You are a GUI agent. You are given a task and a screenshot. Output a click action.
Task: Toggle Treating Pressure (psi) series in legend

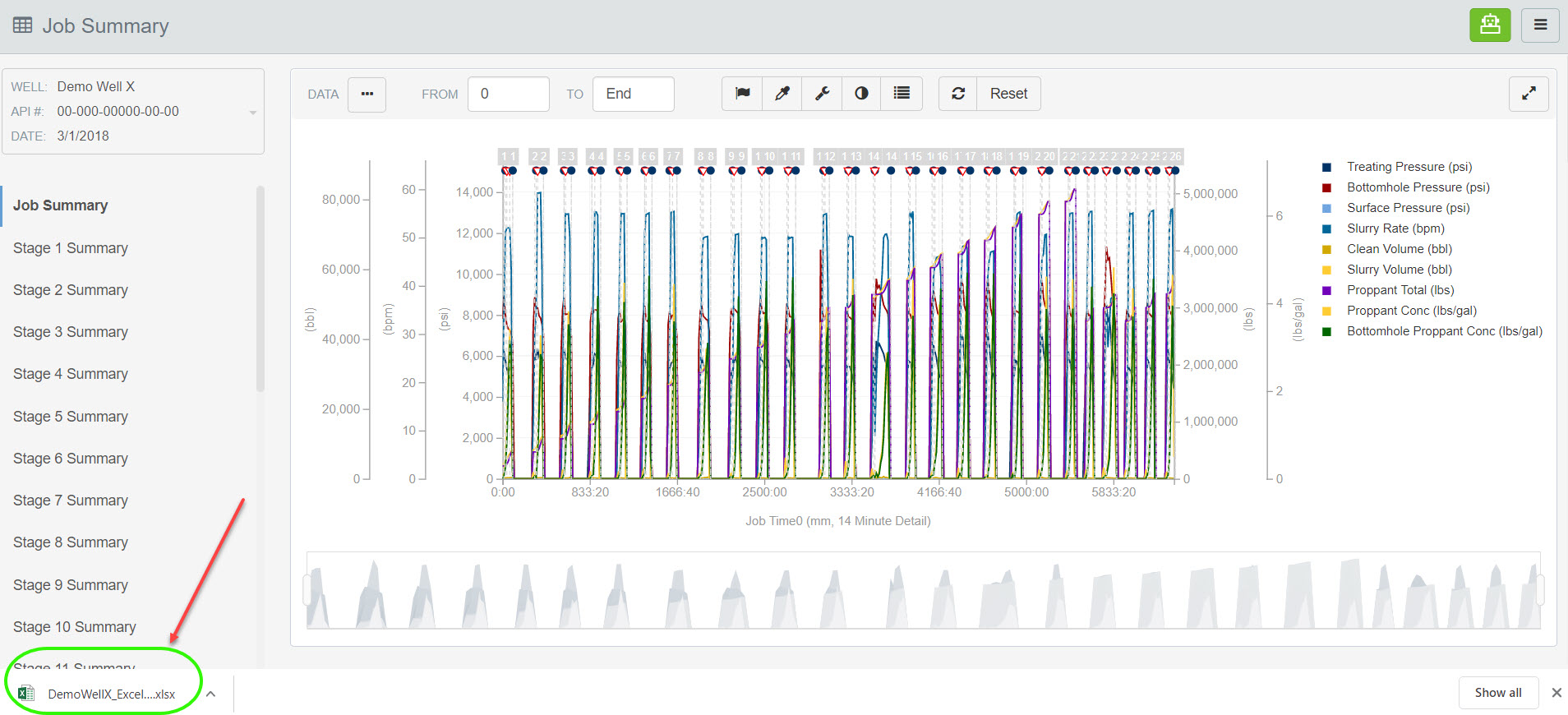pyautogui.click(x=1409, y=167)
